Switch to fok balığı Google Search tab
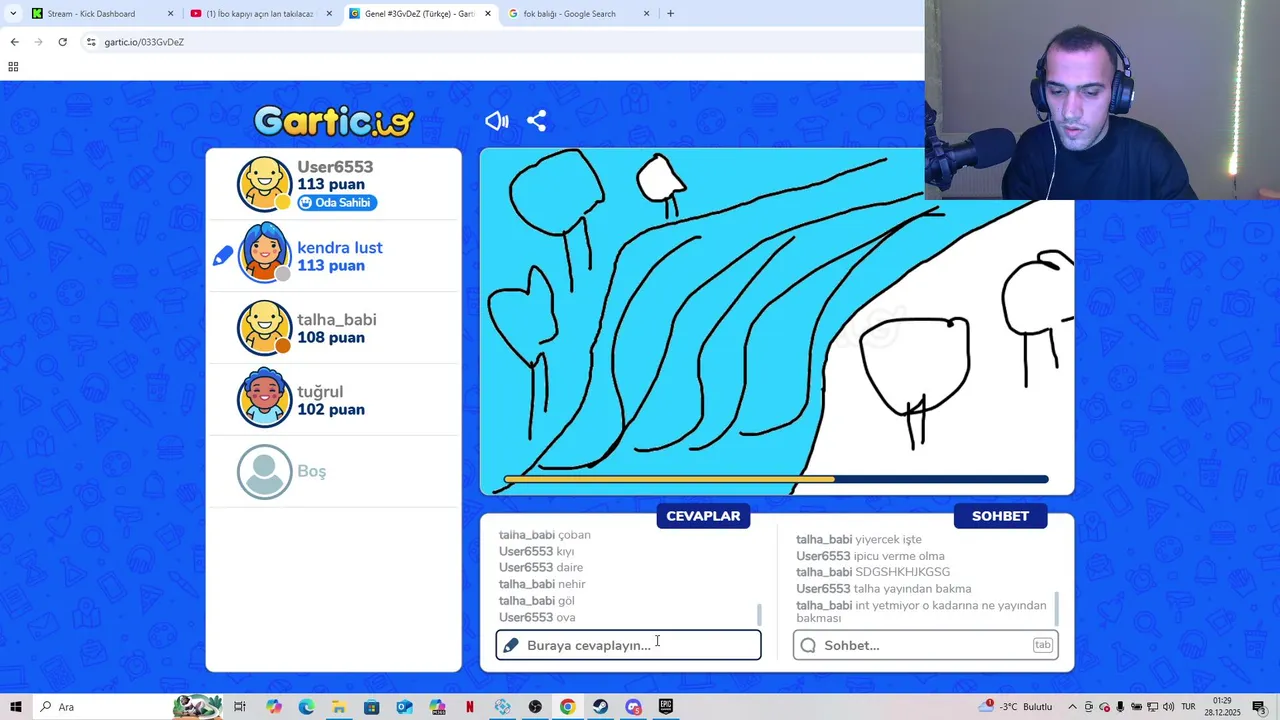The height and width of the screenshot is (720, 1280). click(578, 14)
